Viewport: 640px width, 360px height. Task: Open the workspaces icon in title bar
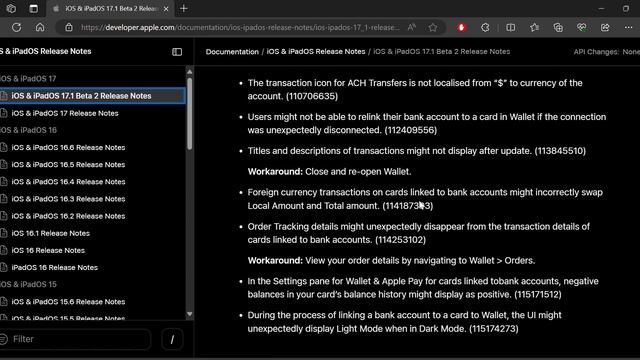pos(11,9)
